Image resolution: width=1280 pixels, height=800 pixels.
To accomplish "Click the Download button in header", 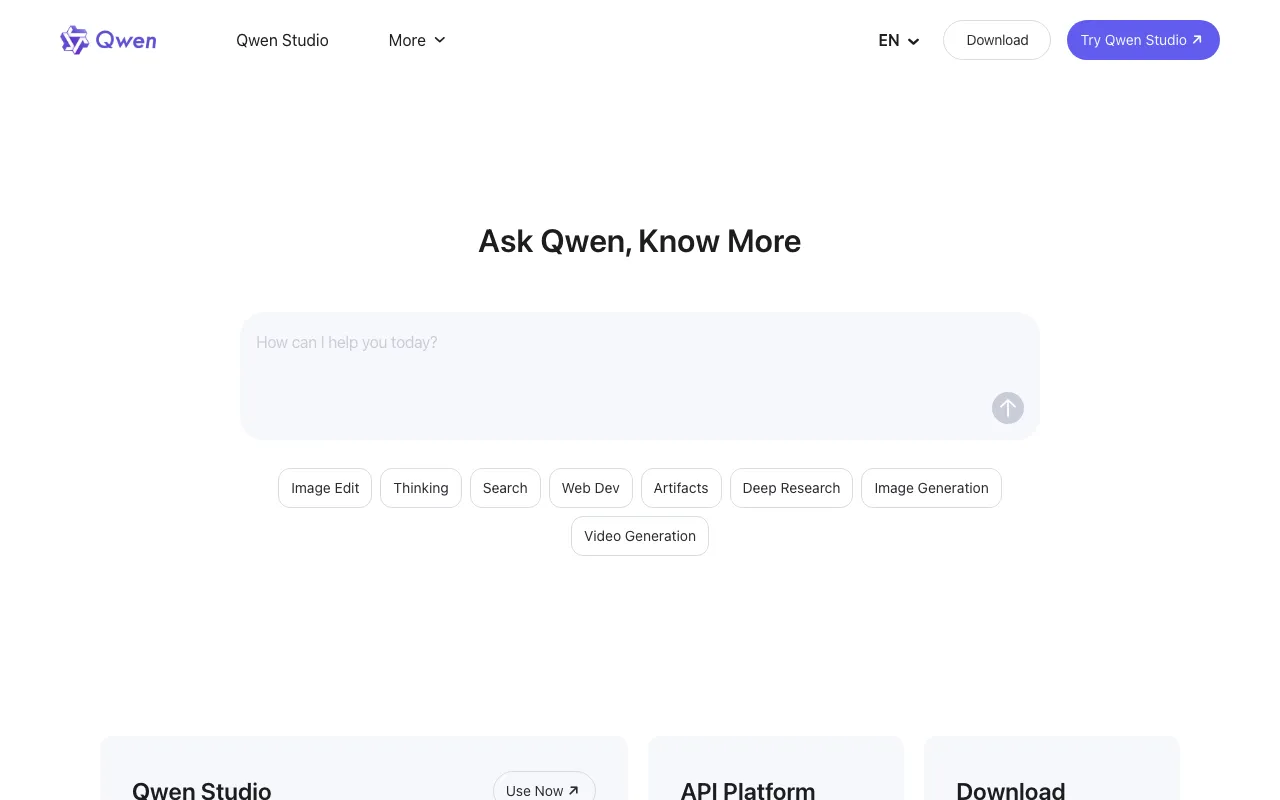I will tap(997, 40).
